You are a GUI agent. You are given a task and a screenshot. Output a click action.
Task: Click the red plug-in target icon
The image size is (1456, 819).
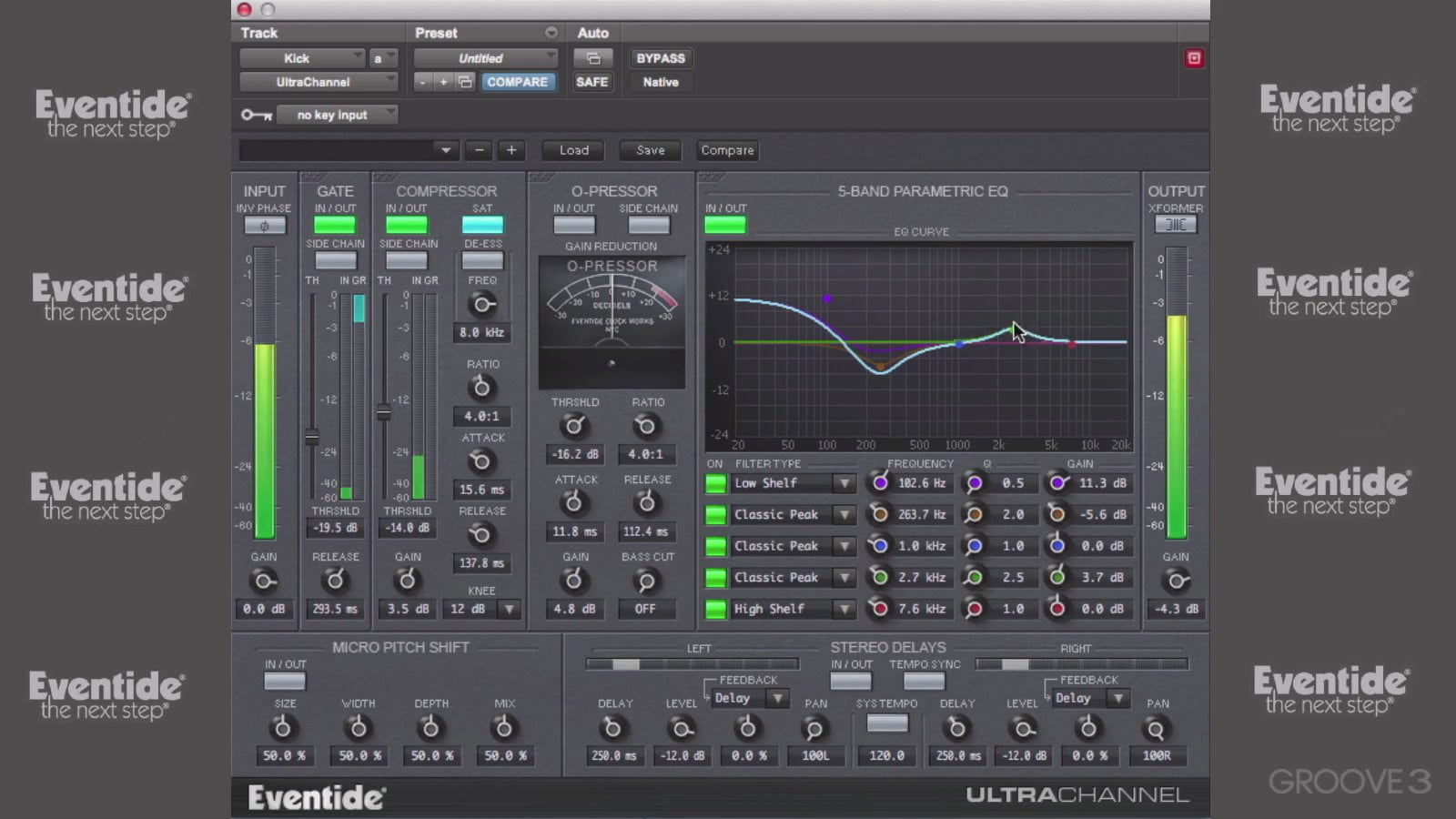1194,58
